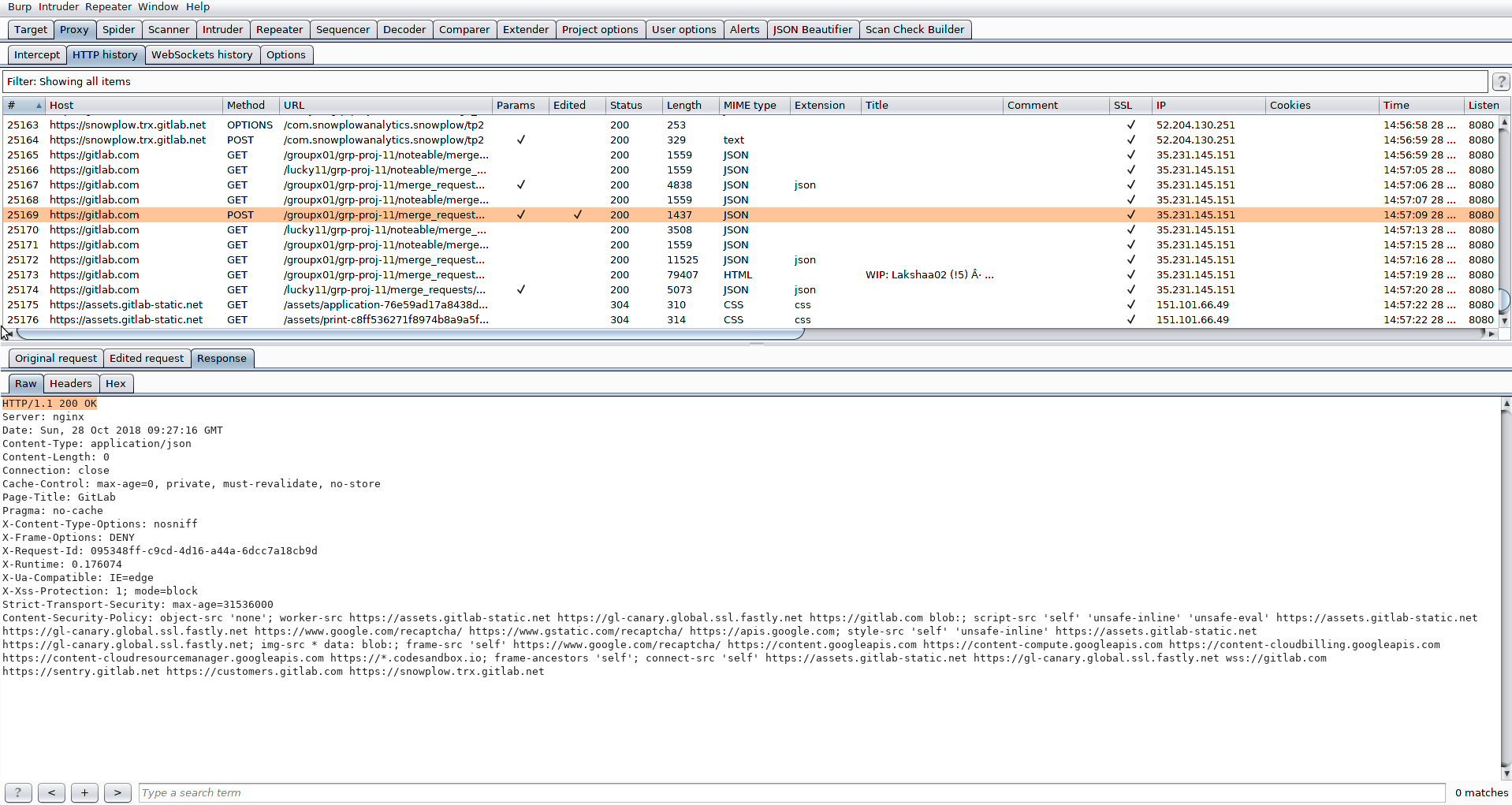Click Edited checkmark for request 25169
Screen dimensions: 1512x805
pyautogui.click(x=578, y=215)
